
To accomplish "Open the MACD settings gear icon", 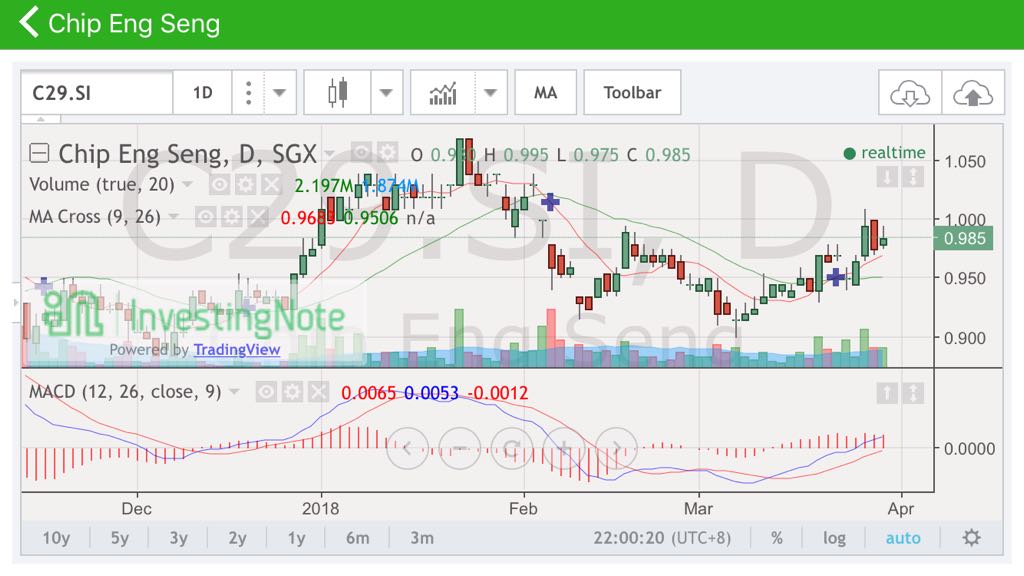I will coord(294,392).
